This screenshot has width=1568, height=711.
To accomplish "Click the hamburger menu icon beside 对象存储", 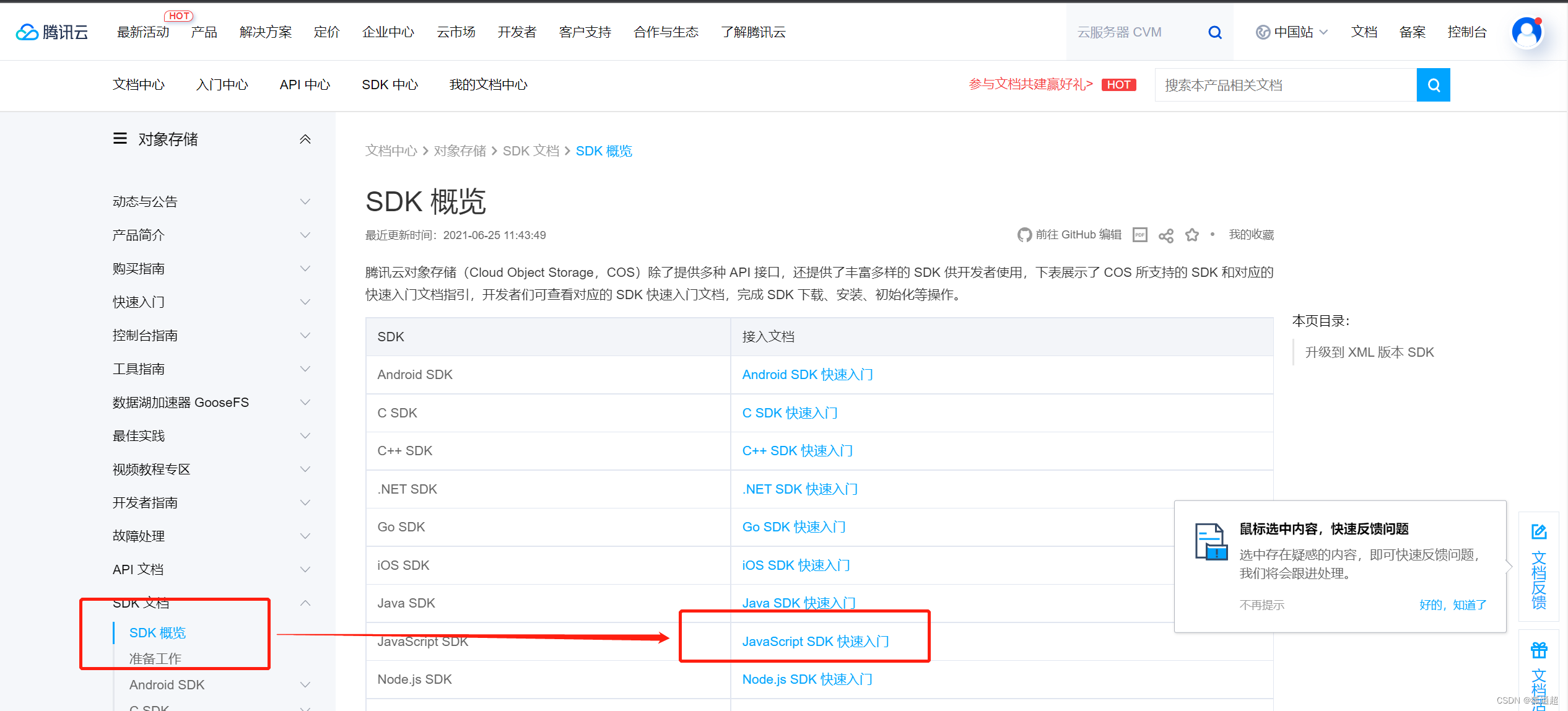I will (x=120, y=138).
